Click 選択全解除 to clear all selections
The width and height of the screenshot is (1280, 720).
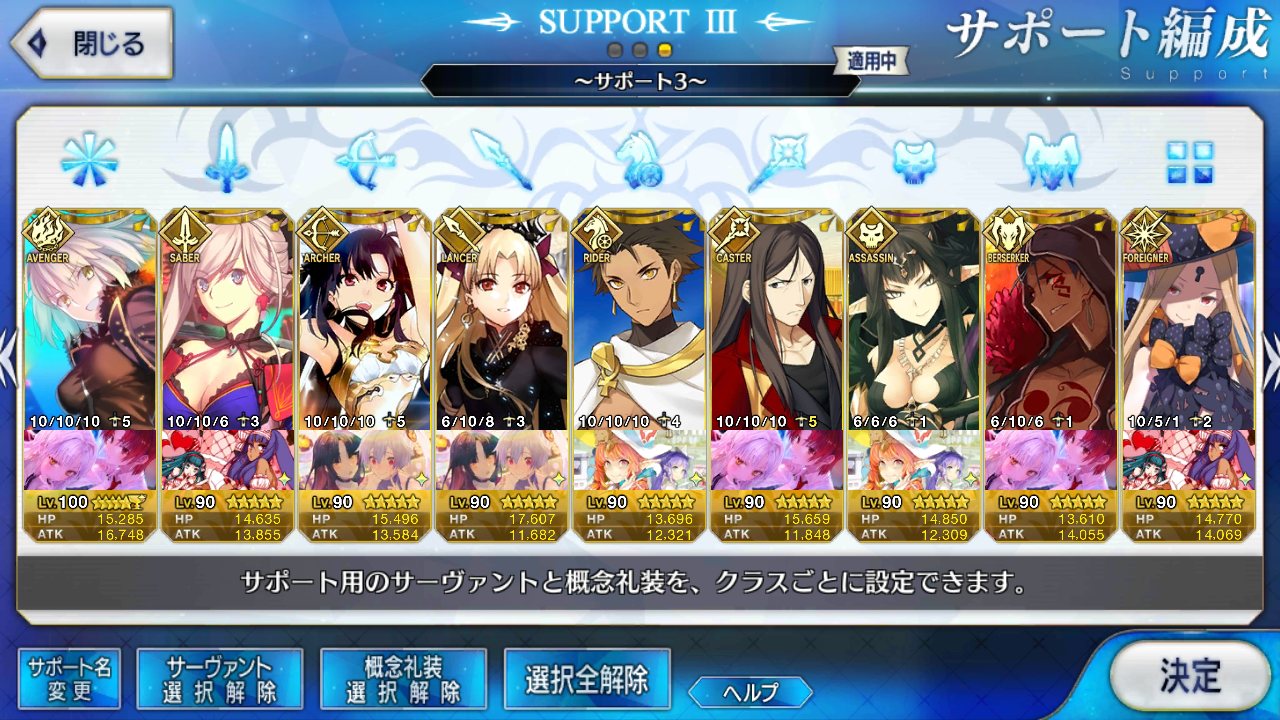tap(587, 679)
